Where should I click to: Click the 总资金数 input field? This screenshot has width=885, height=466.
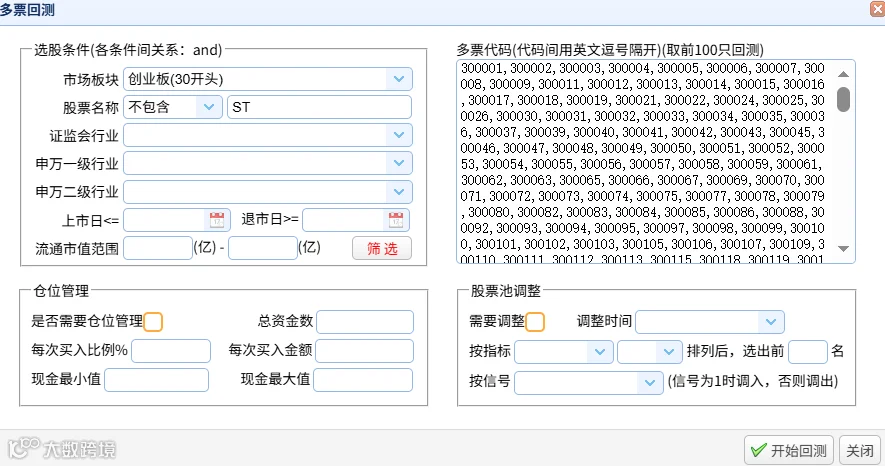click(x=365, y=322)
